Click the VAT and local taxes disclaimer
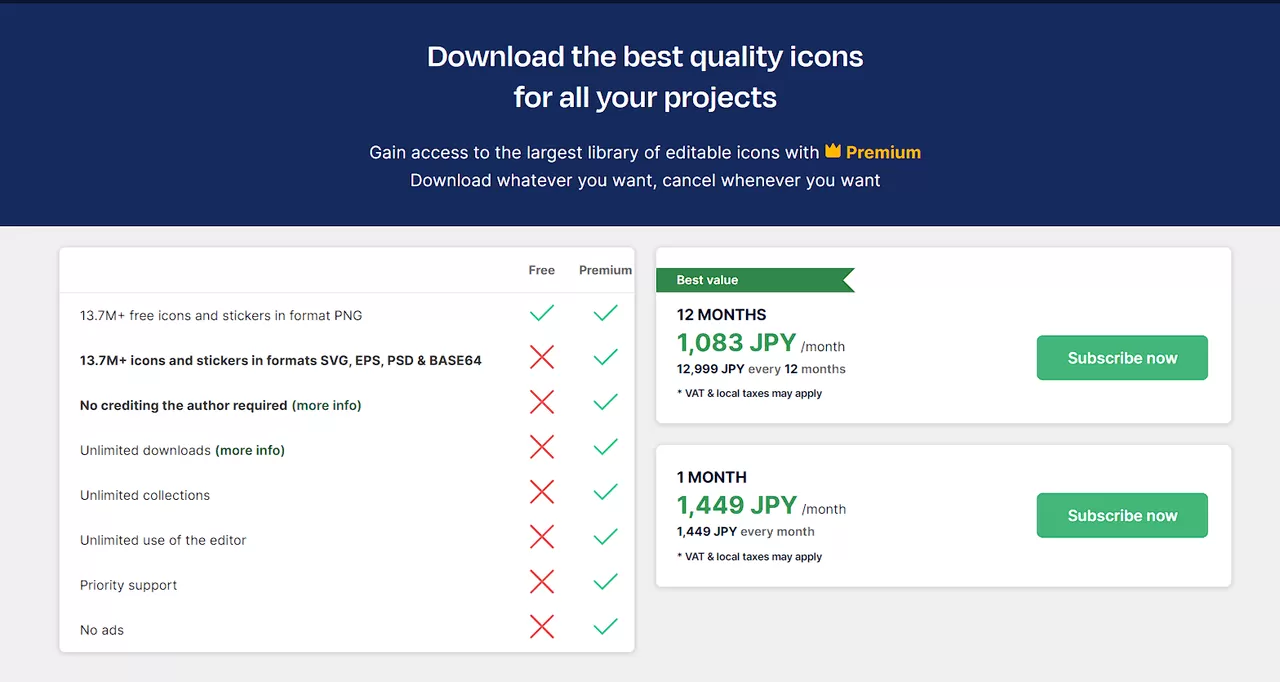The width and height of the screenshot is (1280, 682). [750, 393]
